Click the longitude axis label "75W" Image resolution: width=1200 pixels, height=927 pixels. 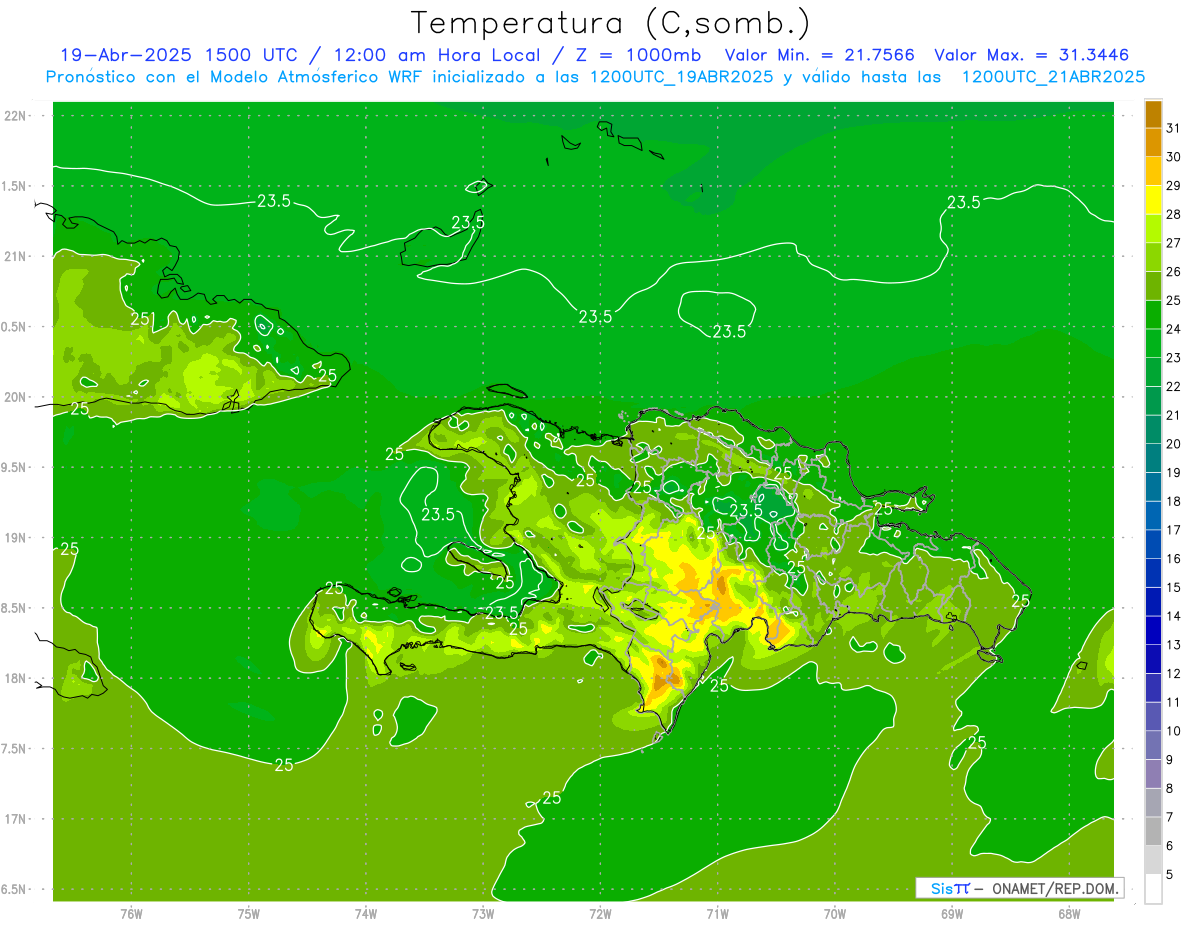[x=249, y=913]
